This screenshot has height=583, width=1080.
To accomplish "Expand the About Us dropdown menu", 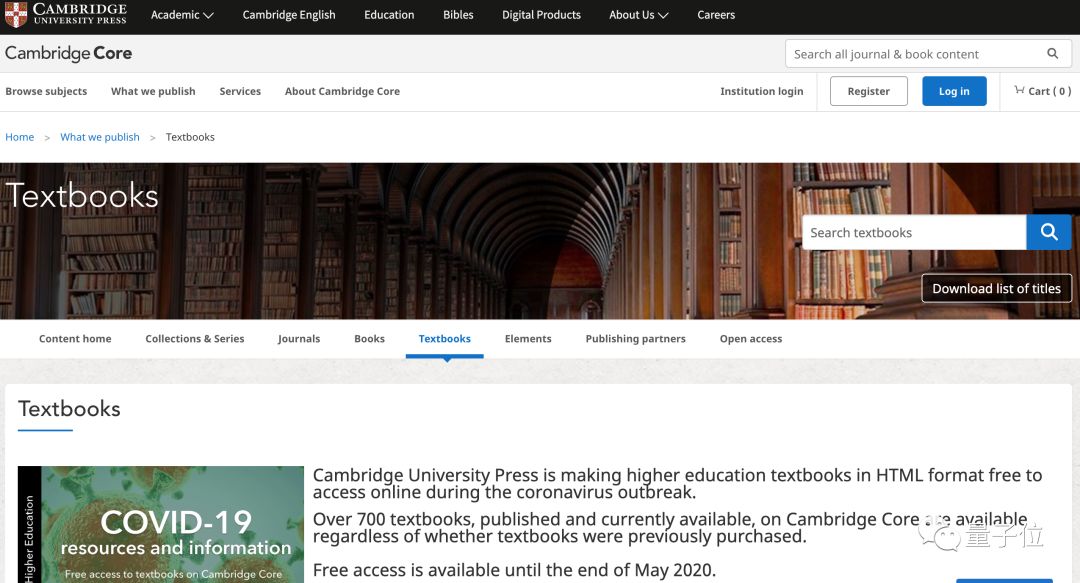I will click(638, 15).
